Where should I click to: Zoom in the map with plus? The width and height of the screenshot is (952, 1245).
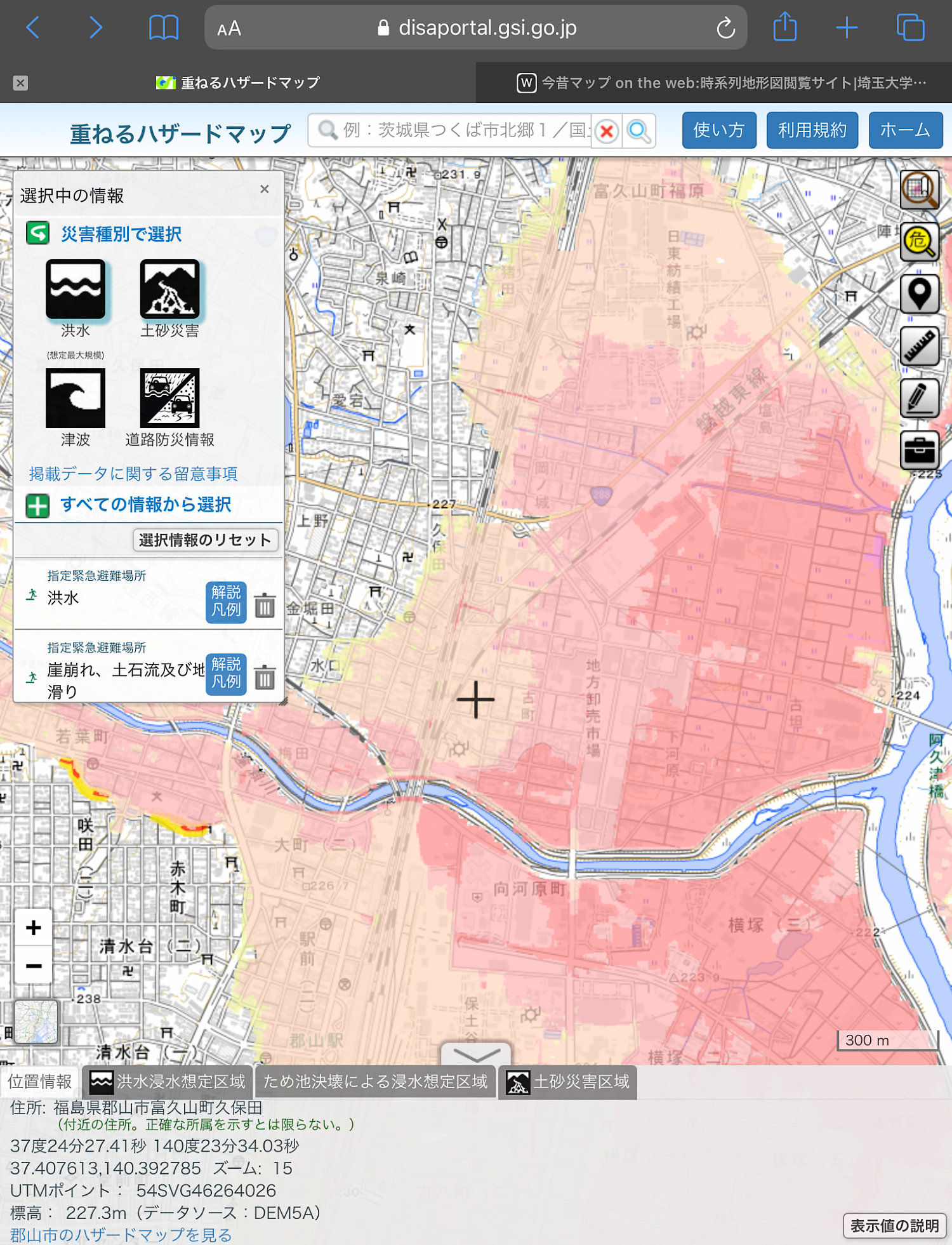(x=34, y=928)
